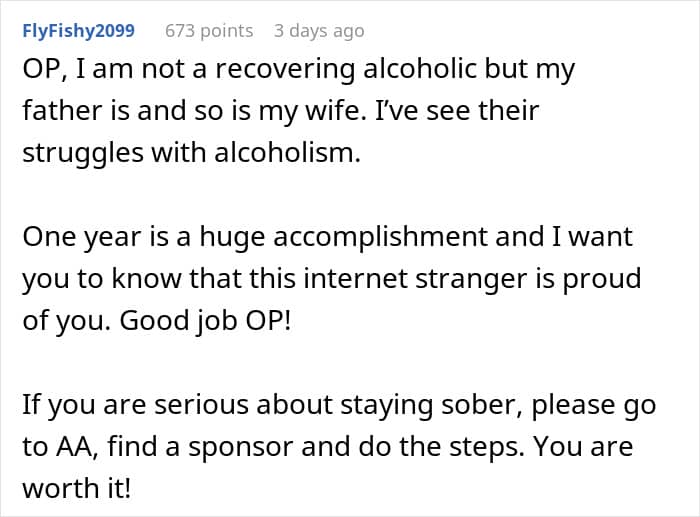Click the 3 days ago timestamp
The height and width of the screenshot is (517, 700).
coord(319,31)
